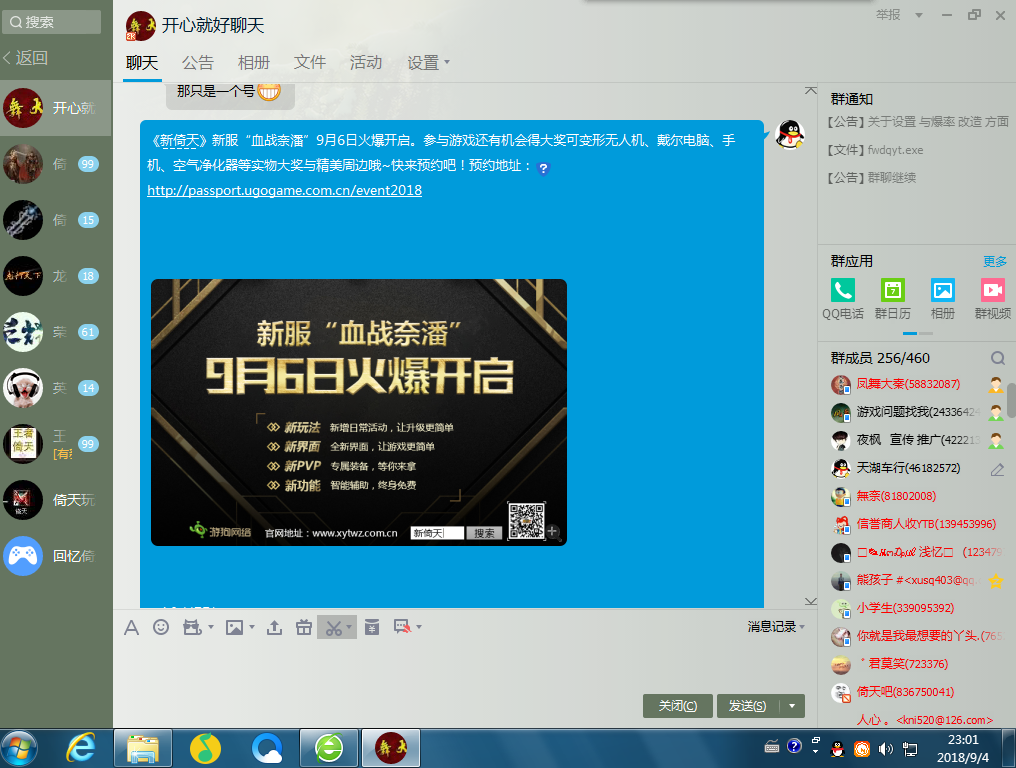This screenshot has height=768, width=1016.
Task: Click the 更多 link beside 群应用
Action: point(996,261)
